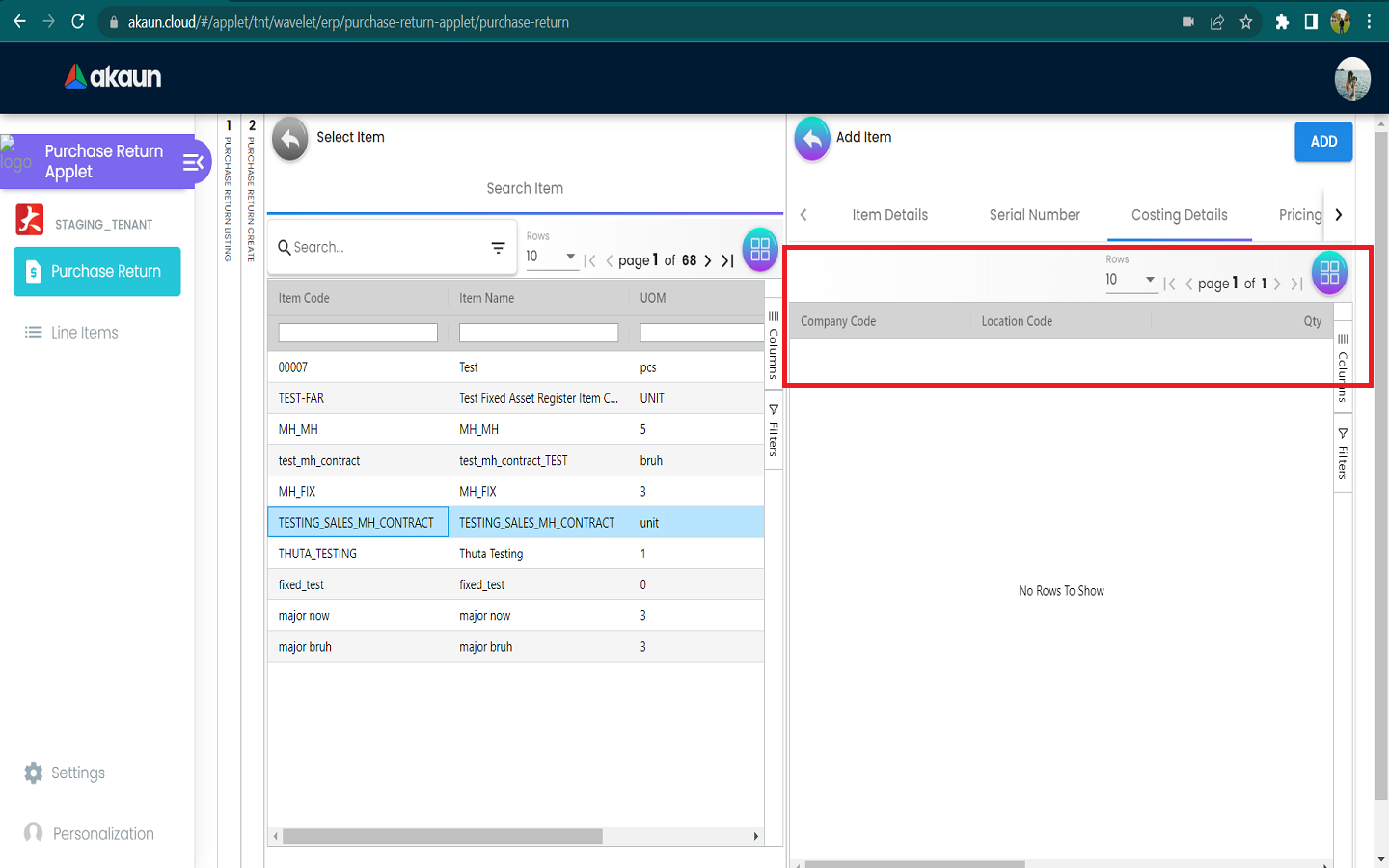
Task: Open Rows dropdown in Search Item panel
Action: coord(551,257)
